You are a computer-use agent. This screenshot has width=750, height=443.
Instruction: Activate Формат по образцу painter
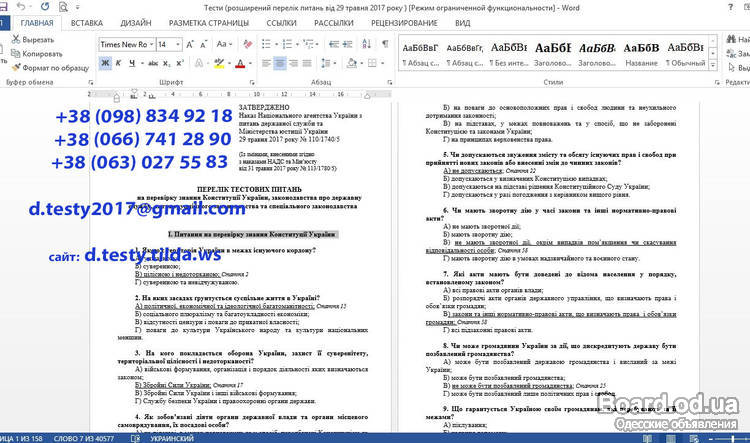click(x=50, y=68)
